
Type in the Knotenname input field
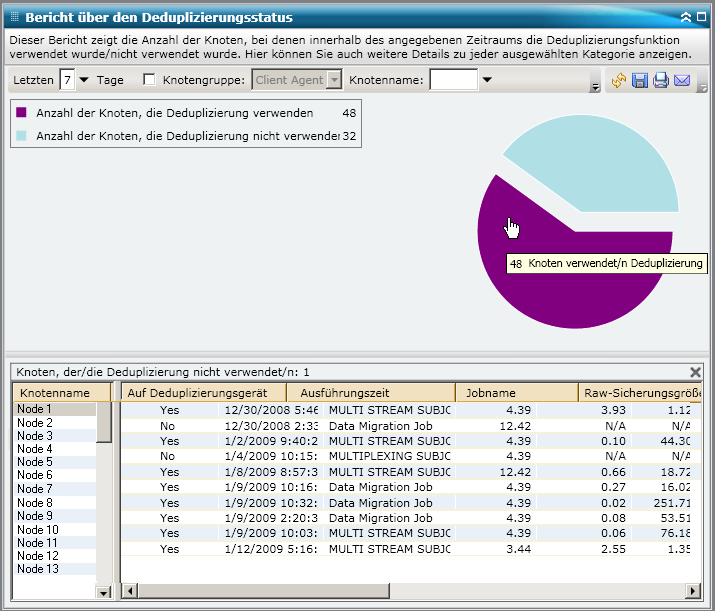click(x=453, y=80)
